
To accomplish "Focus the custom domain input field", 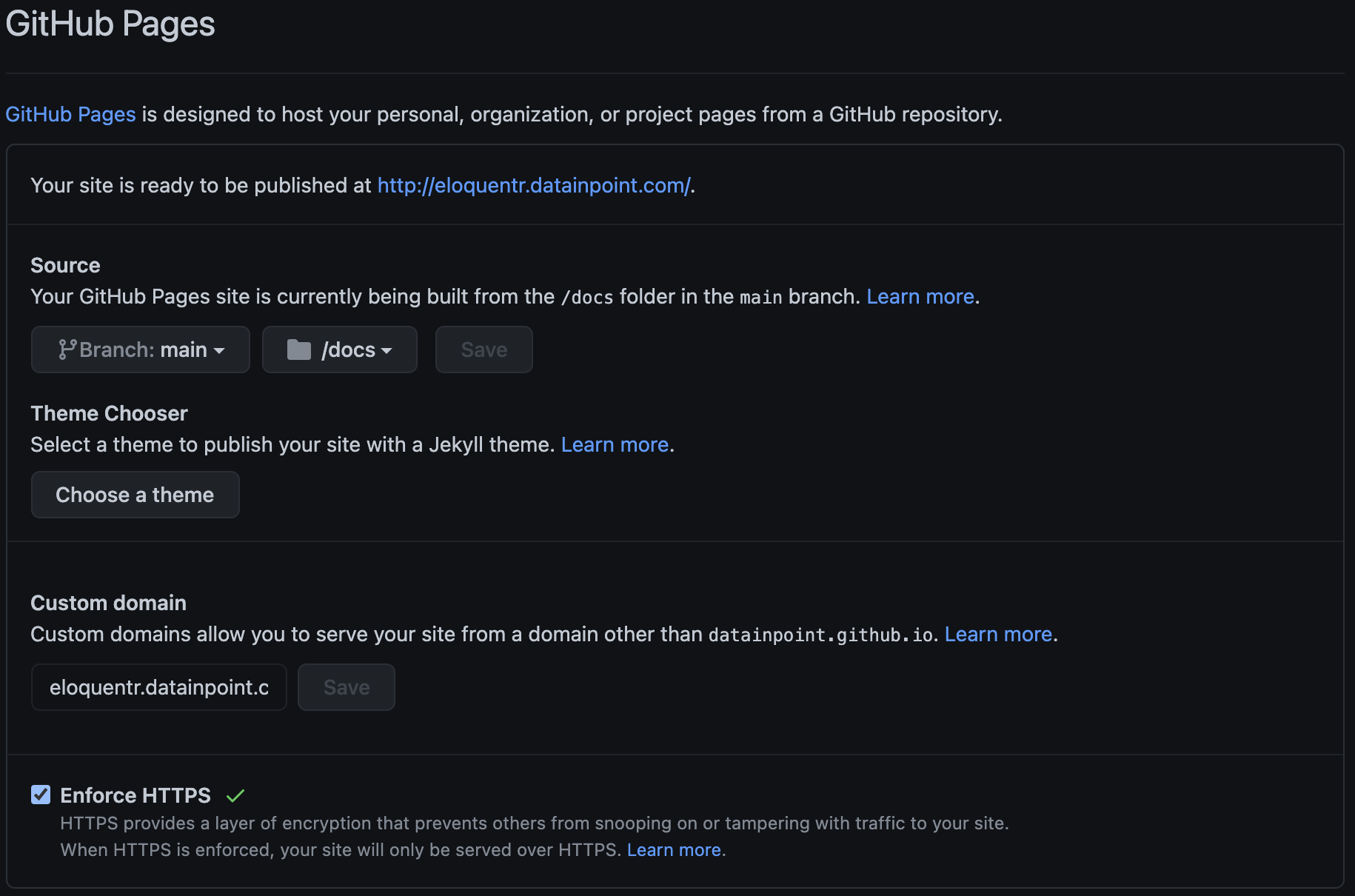I will (159, 687).
